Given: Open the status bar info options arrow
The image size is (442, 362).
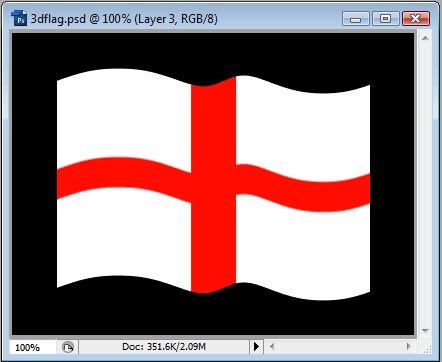Looking at the screenshot, I should coord(256,347).
